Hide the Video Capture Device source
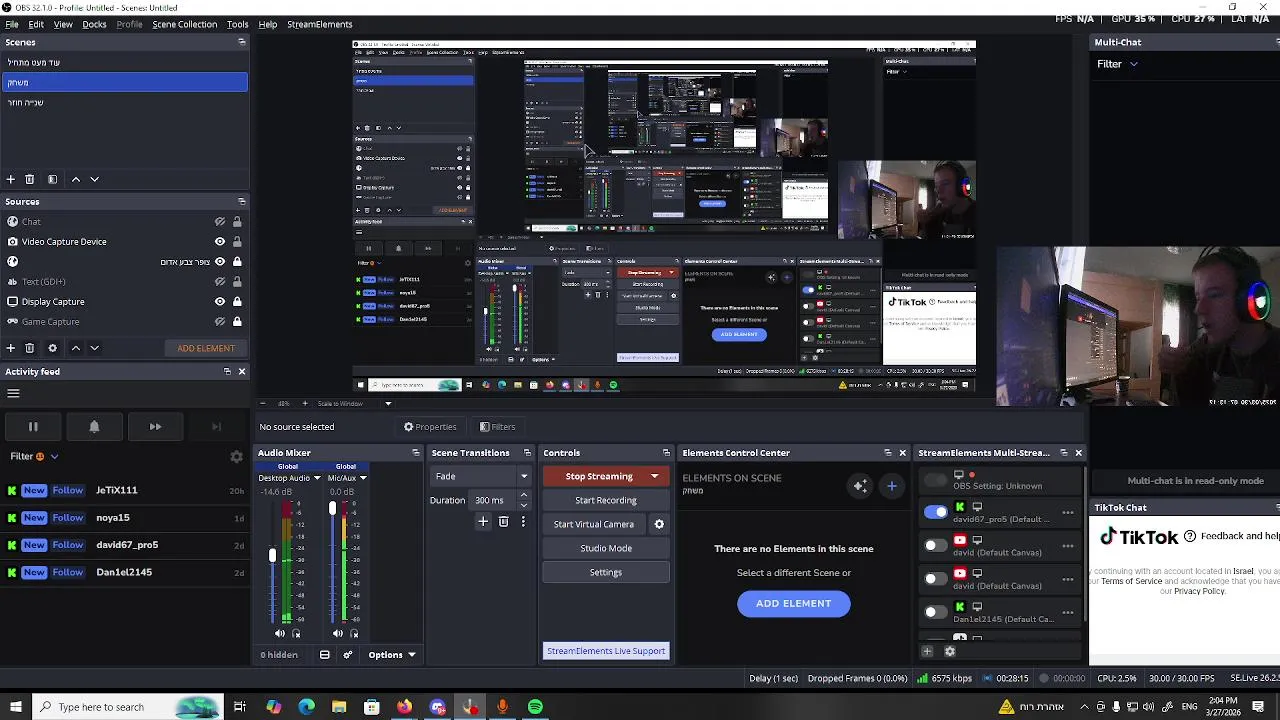1280x720 pixels. coord(220,242)
